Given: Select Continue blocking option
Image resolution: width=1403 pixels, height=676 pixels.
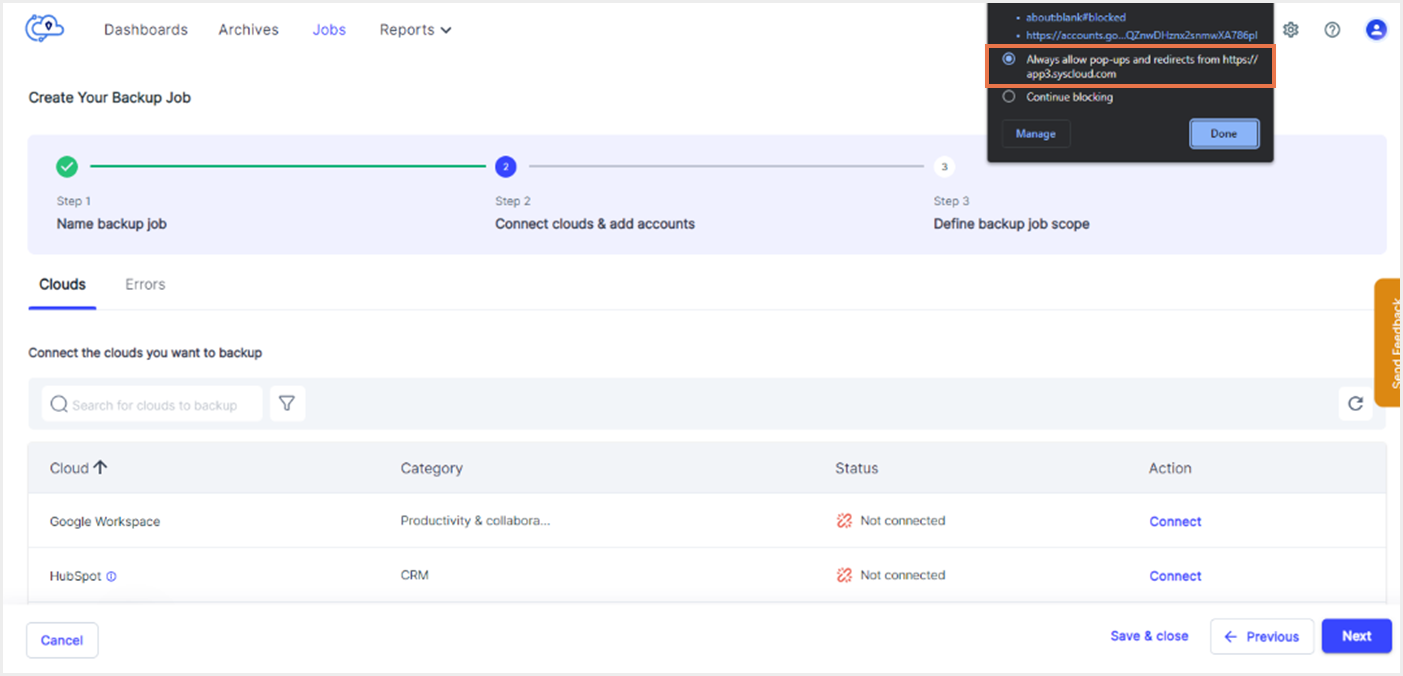Looking at the screenshot, I should coord(1008,97).
